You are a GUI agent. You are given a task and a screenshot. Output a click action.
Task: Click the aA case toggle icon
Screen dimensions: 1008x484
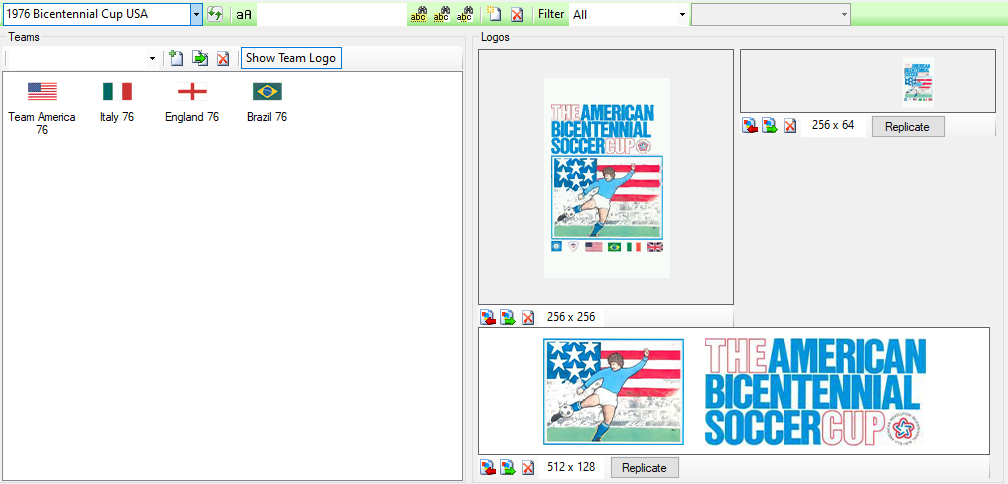tap(244, 14)
